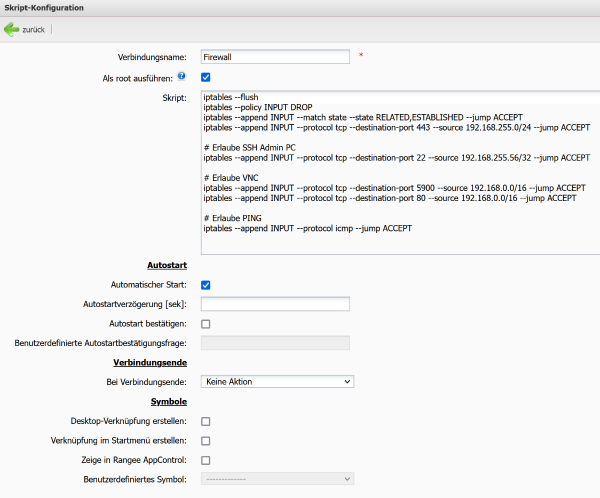This screenshot has width=600, height=498.
Task: Open the Benutzerdefiniertes Symbol dropdown
Action: coord(277,479)
